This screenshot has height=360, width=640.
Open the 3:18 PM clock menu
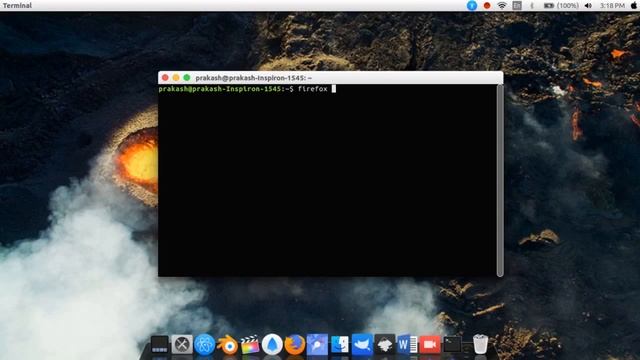pos(612,5)
